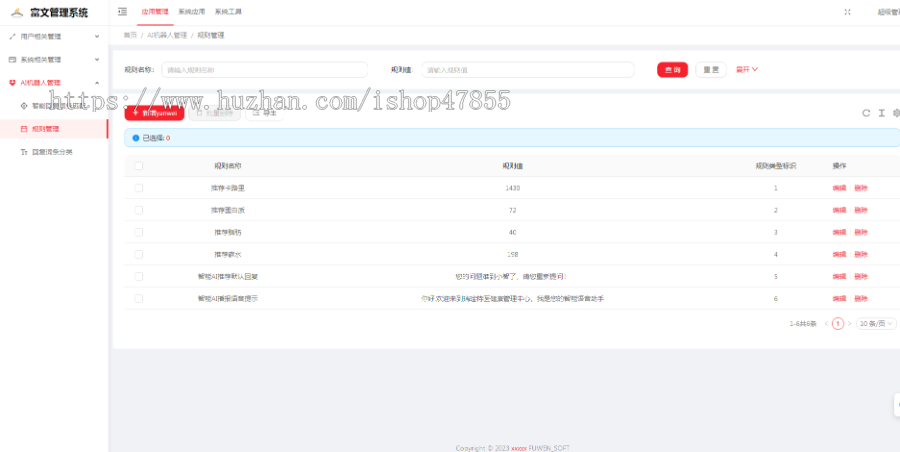Expand more search filters via 展开
The image size is (900, 452).
click(747, 69)
